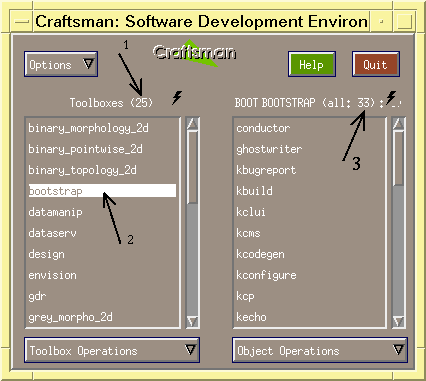Click toolbox list scroll-up arrow
Viewport: 426px width, 381px height.
tap(192, 124)
